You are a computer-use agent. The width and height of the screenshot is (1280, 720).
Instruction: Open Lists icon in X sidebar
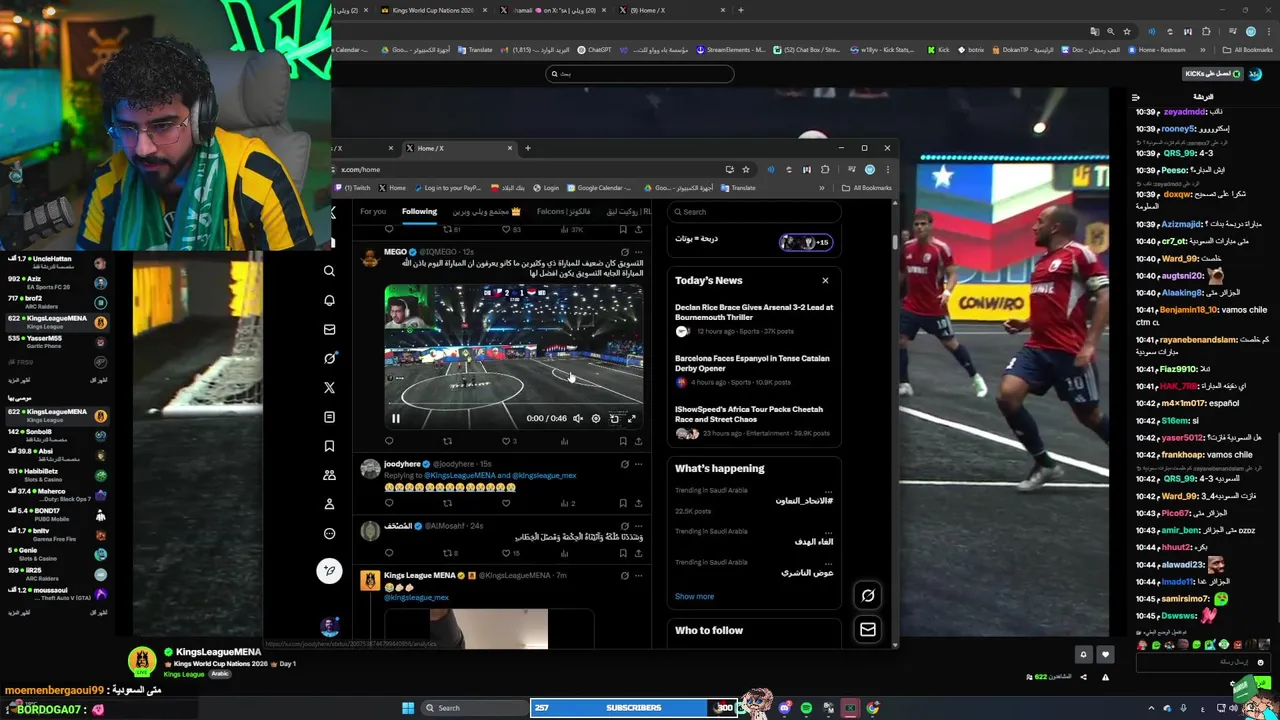(329, 417)
